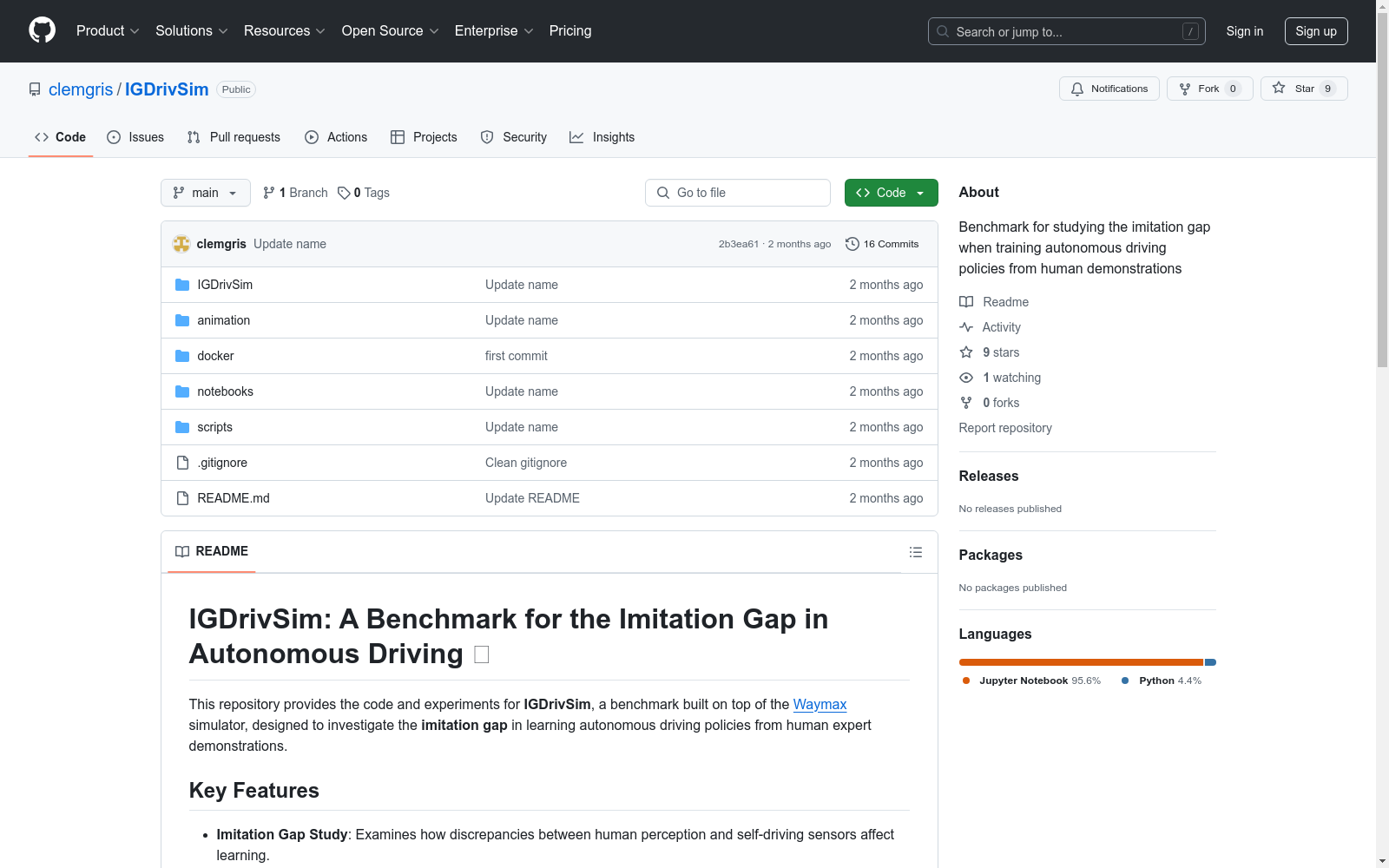
Task: Open the Waymax hyperlink in README
Action: 820,705
